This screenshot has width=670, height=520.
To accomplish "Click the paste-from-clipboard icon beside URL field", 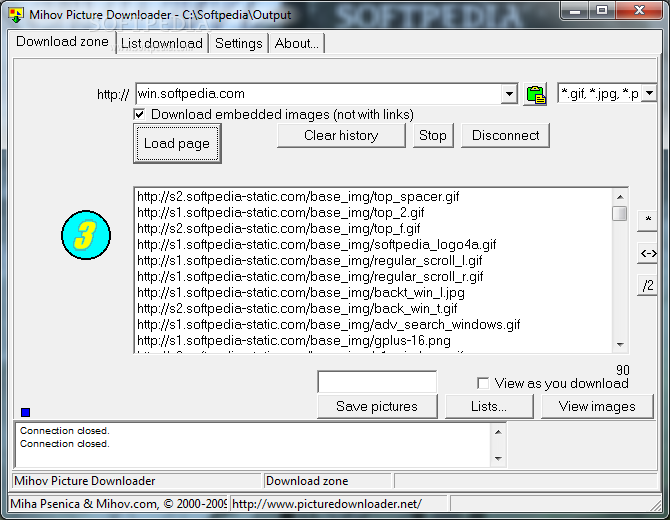I will pos(536,94).
